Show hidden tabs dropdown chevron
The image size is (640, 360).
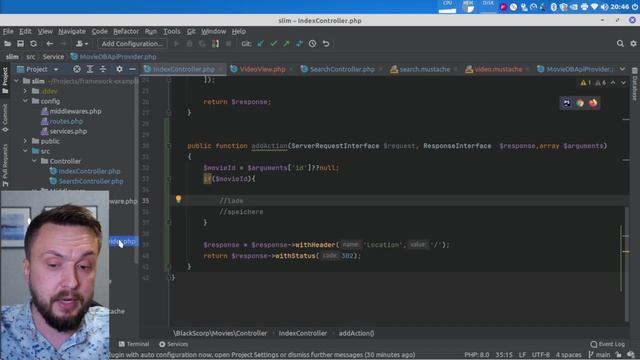pyautogui.click(x=622, y=69)
